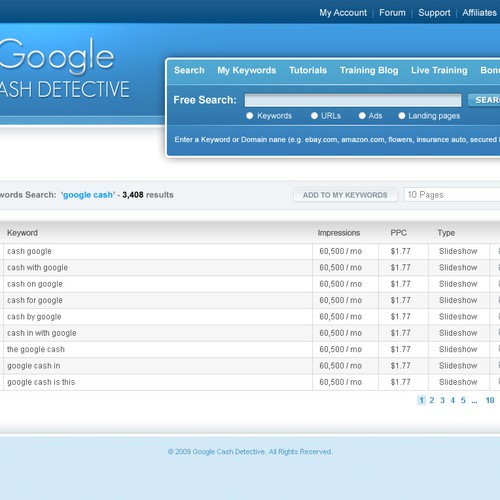Sort by Type column header
The width and height of the screenshot is (500, 500).
click(446, 233)
